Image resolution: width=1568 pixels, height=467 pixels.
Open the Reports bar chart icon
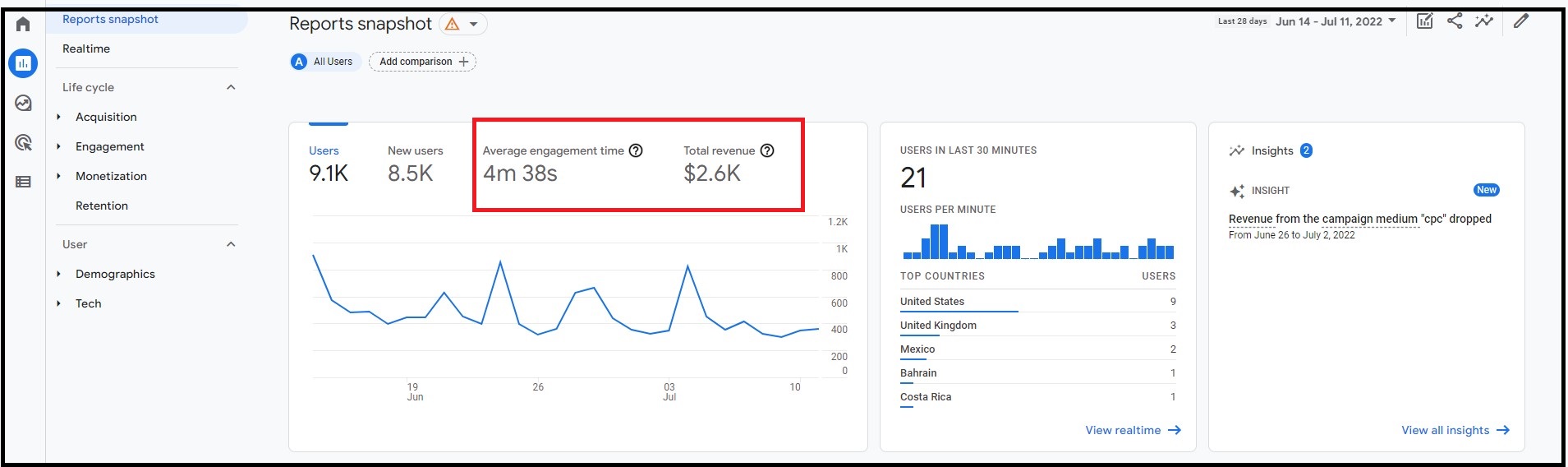[23, 63]
